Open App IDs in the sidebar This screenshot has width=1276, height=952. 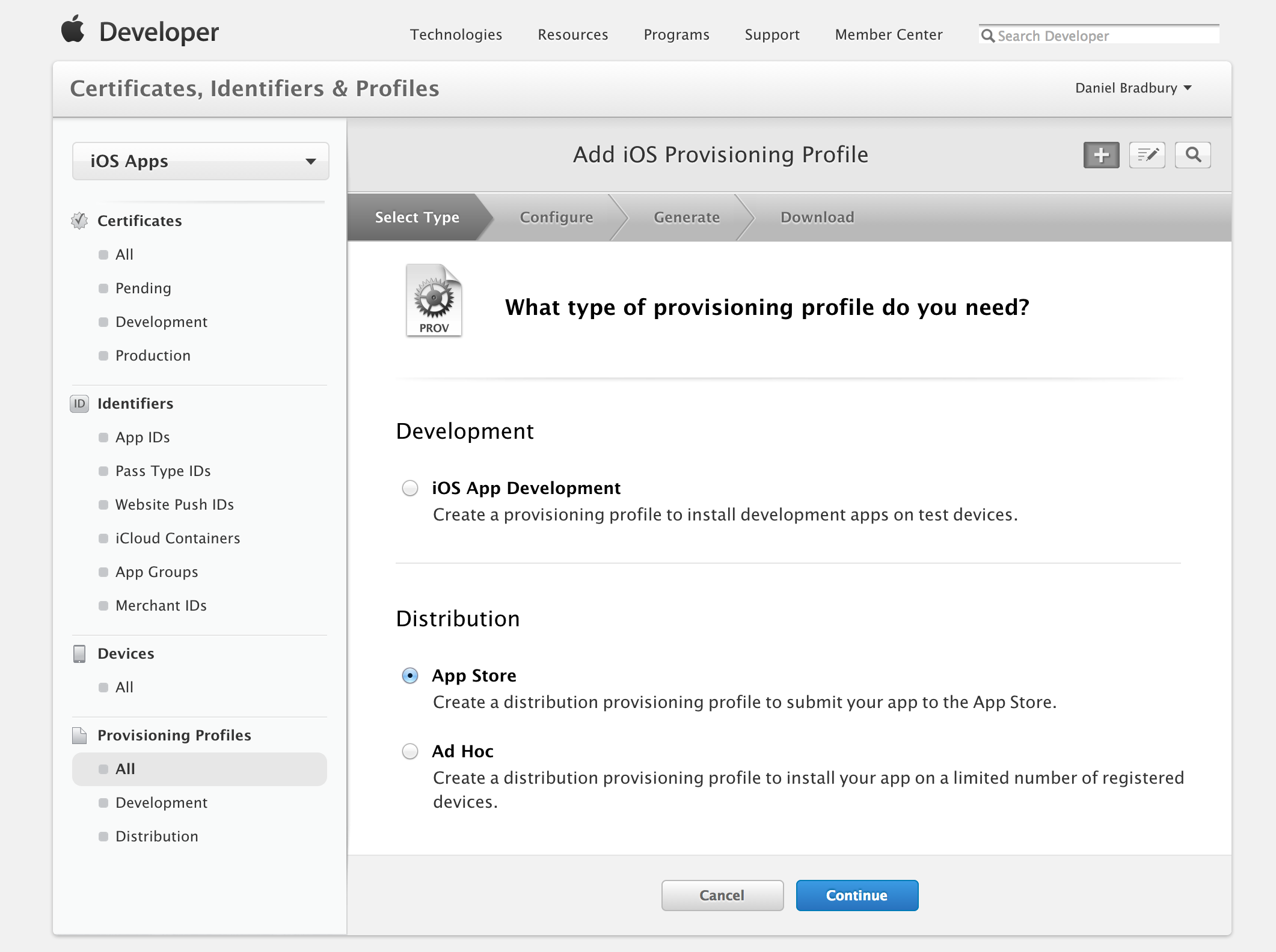tap(143, 437)
